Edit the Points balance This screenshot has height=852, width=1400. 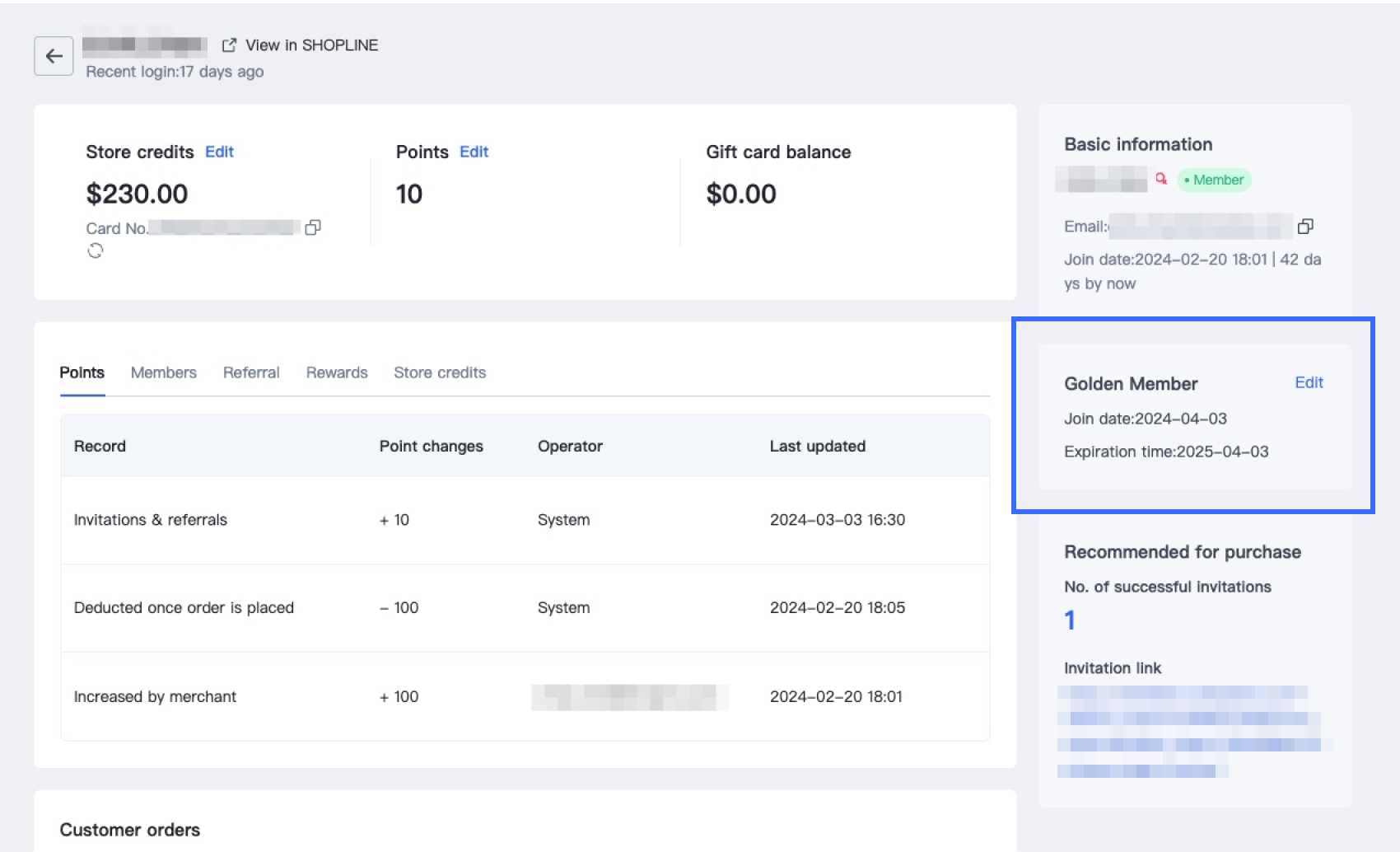(474, 152)
